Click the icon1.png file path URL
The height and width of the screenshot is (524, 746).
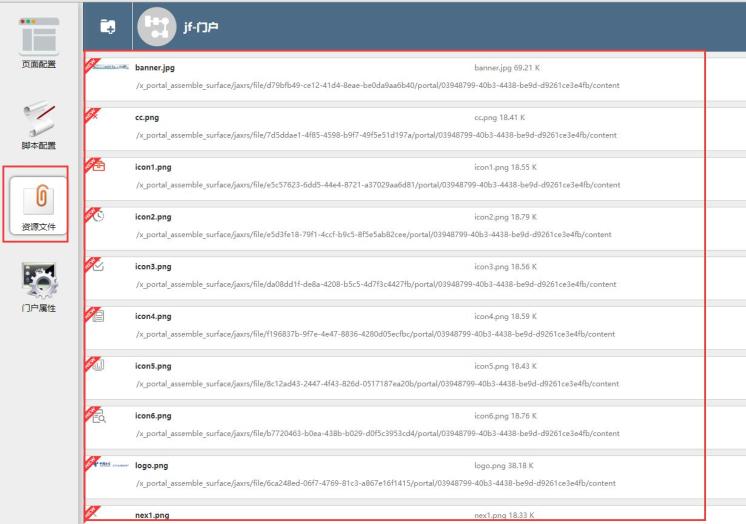(378, 185)
